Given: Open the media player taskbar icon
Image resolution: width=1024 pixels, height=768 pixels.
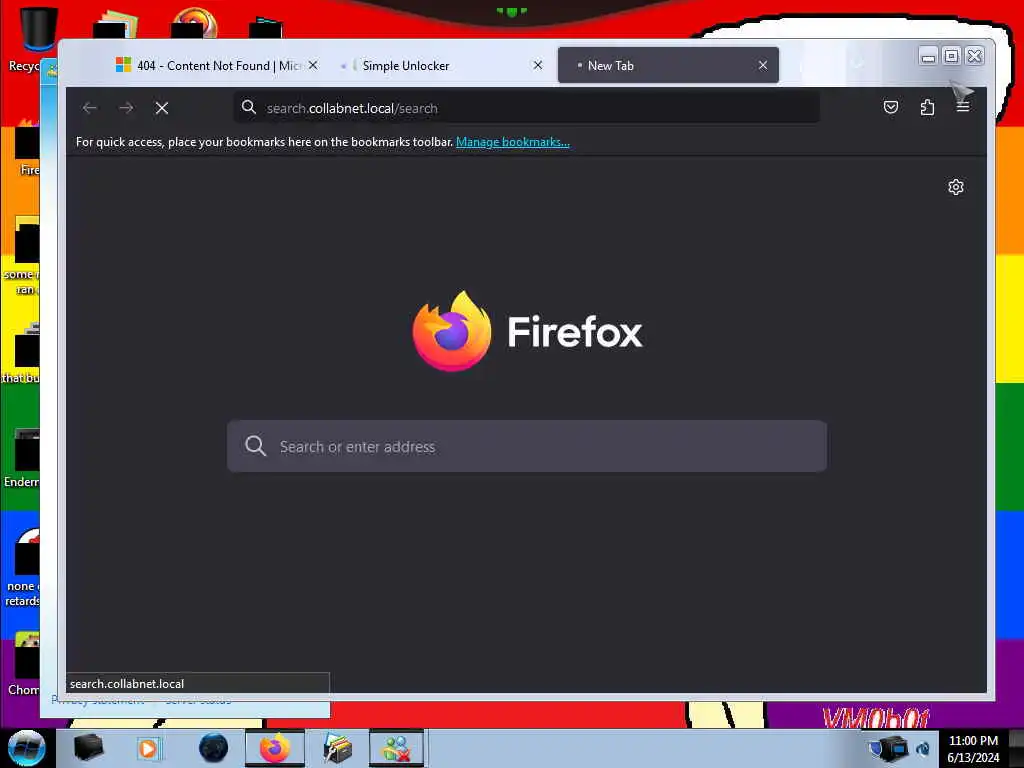Looking at the screenshot, I should [148, 748].
